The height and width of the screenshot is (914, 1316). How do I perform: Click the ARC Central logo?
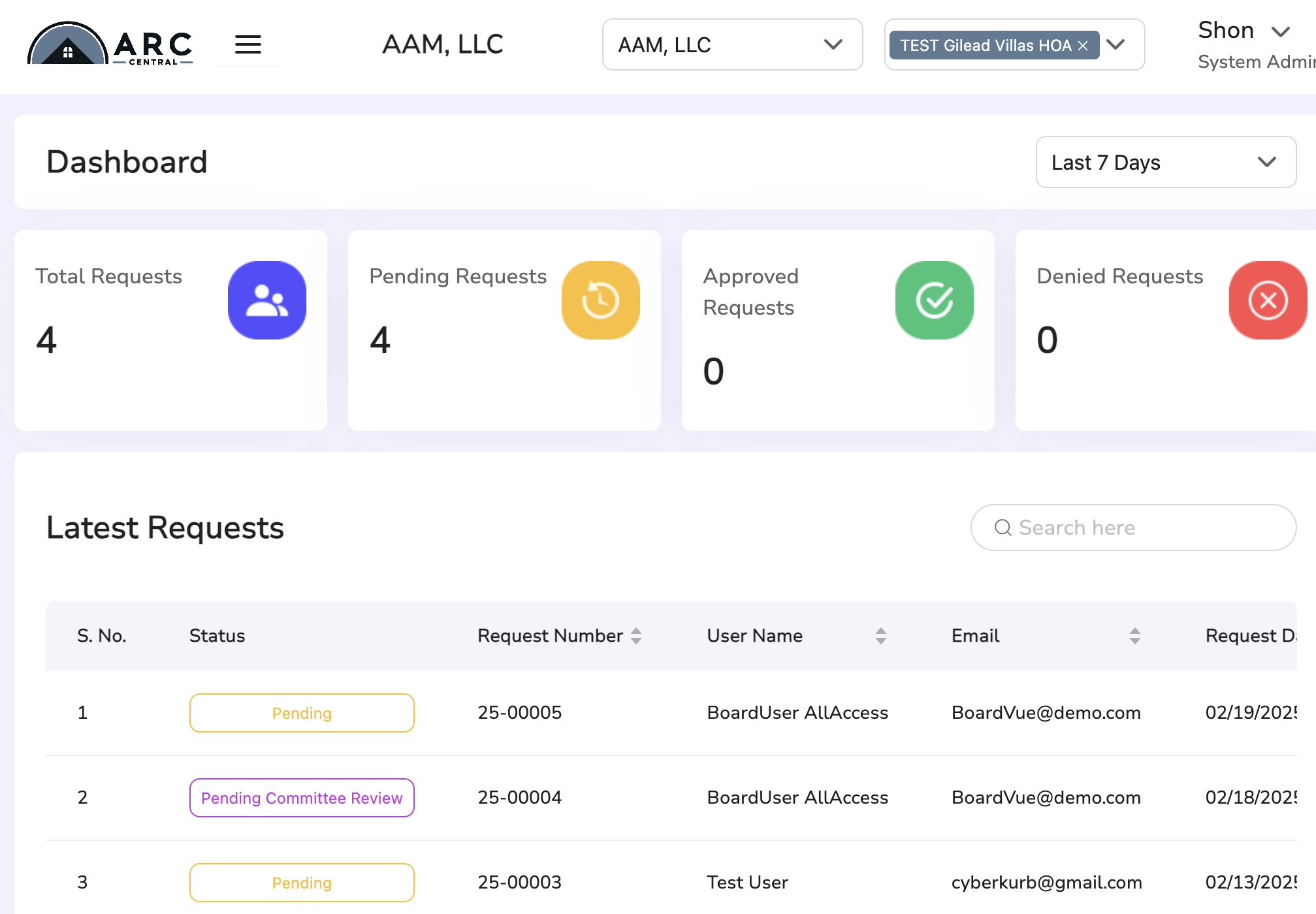[x=110, y=44]
